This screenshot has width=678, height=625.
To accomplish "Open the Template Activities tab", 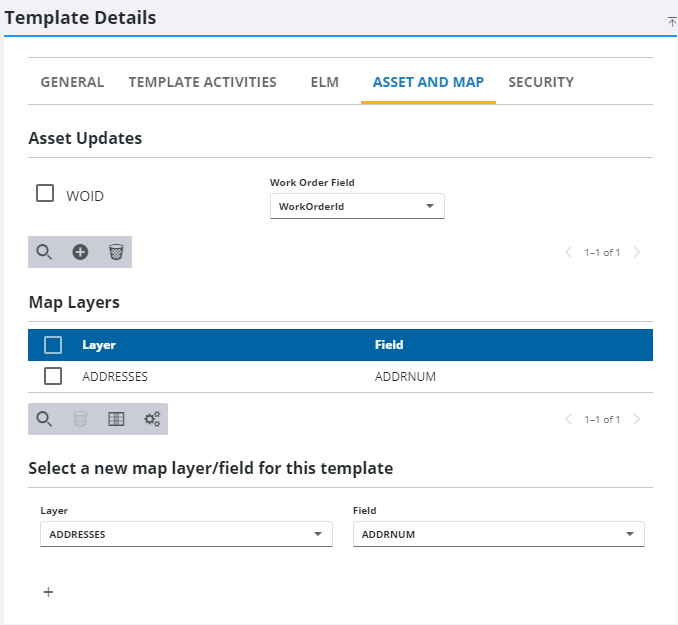I will (202, 82).
